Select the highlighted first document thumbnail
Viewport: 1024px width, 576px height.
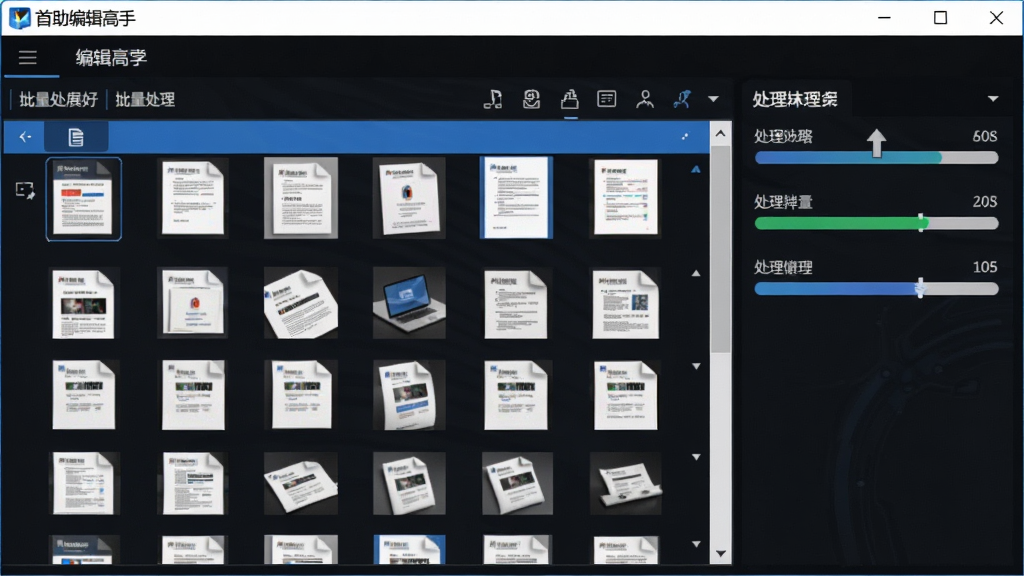tap(84, 199)
